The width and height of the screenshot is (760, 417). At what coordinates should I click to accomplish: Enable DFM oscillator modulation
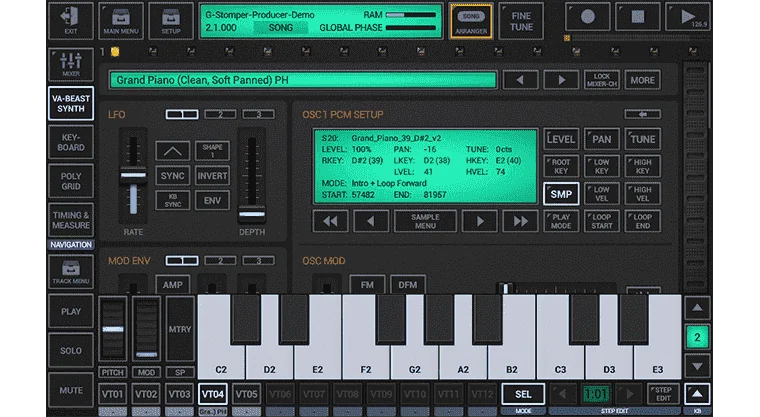click(408, 284)
